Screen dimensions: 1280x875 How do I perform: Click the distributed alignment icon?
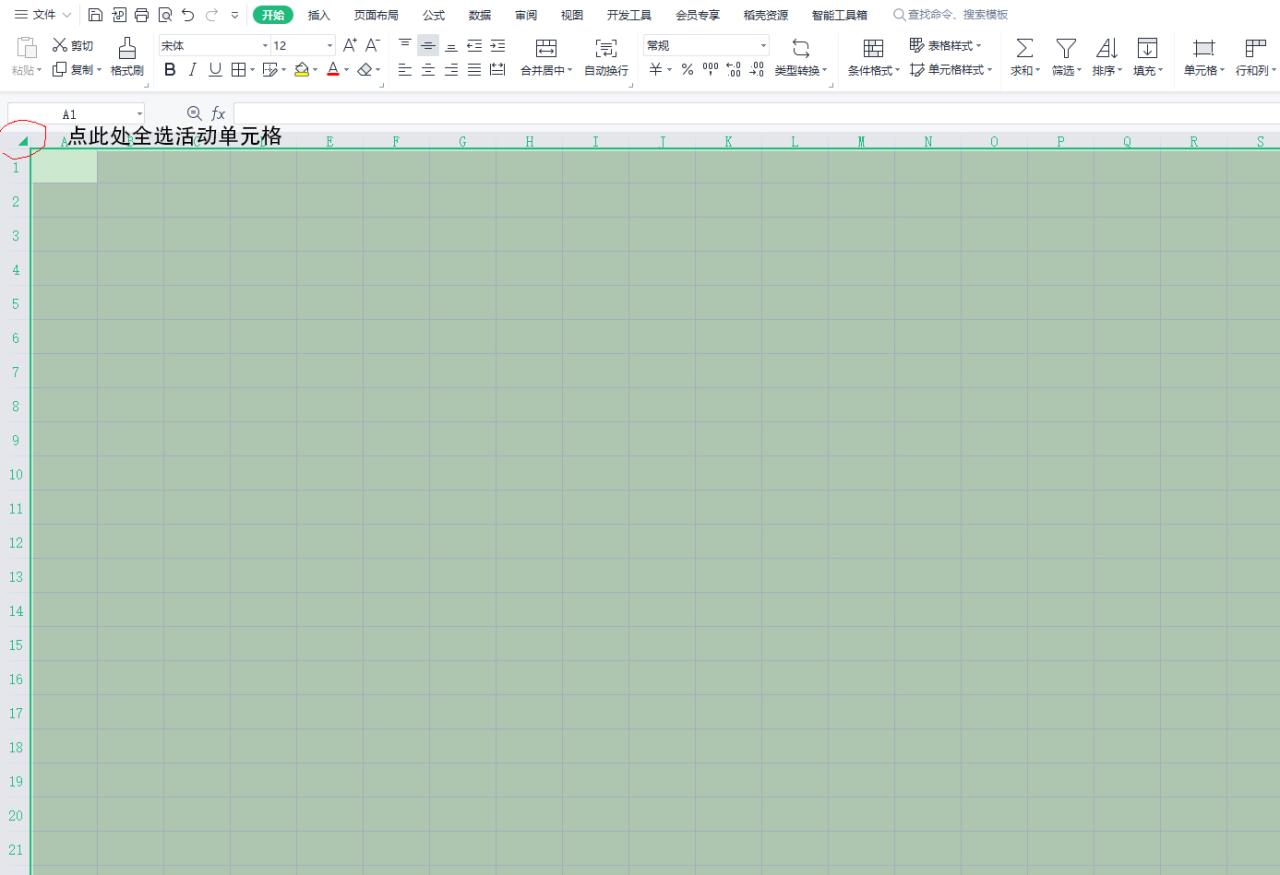tap(497, 70)
